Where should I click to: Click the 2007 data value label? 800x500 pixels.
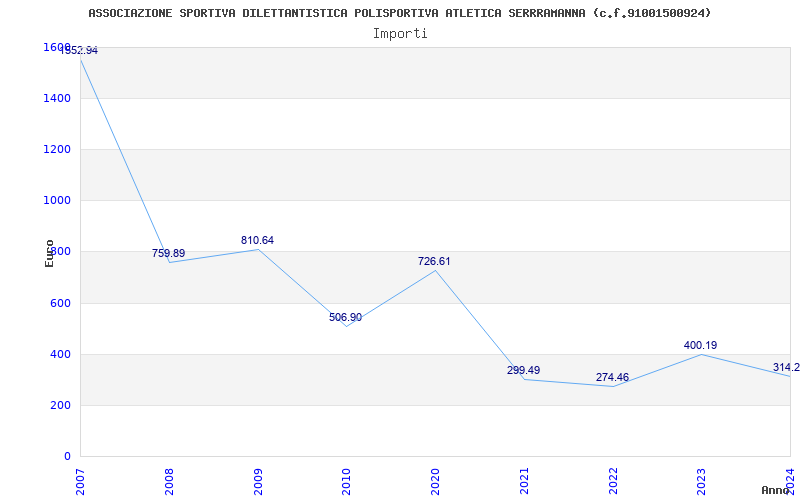(80, 51)
